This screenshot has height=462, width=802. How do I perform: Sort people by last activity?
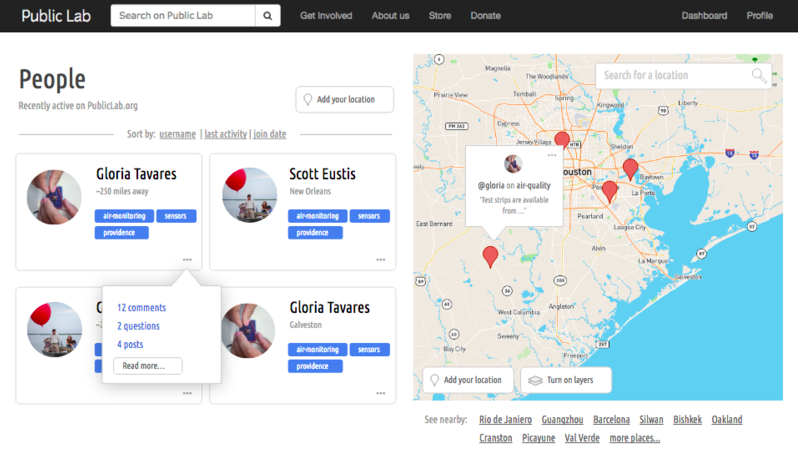pyautogui.click(x=226, y=134)
